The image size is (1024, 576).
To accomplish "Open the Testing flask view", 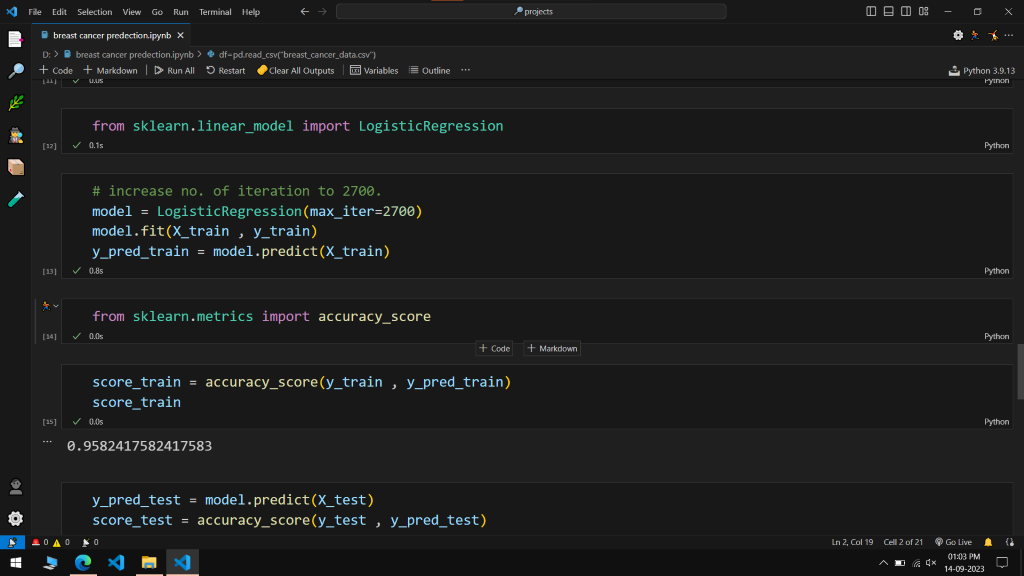I will [16, 199].
